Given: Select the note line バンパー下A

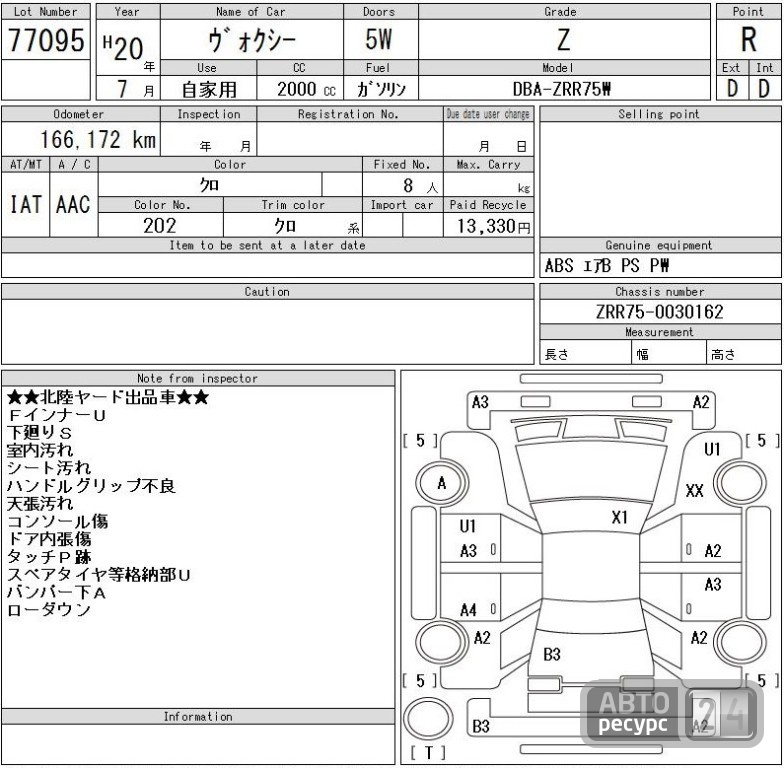Looking at the screenshot, I should tap(56, 592).
